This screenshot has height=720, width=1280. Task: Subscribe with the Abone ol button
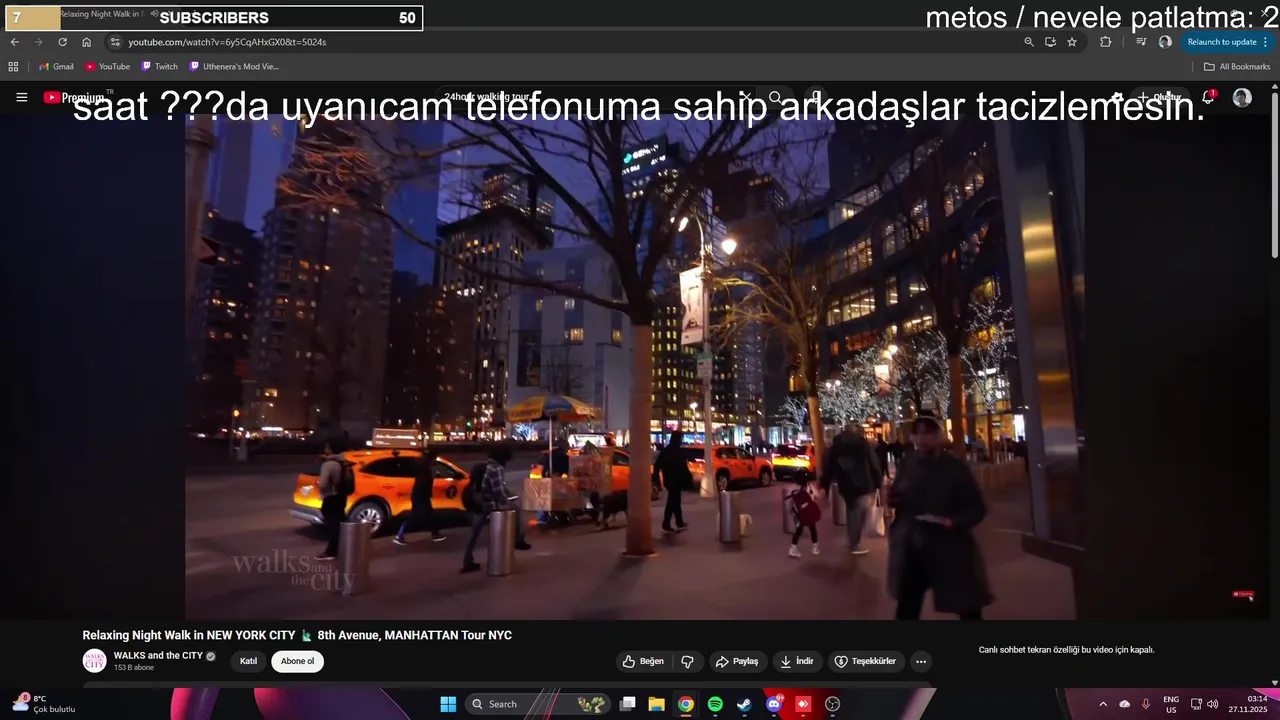(x=297, y=661)
